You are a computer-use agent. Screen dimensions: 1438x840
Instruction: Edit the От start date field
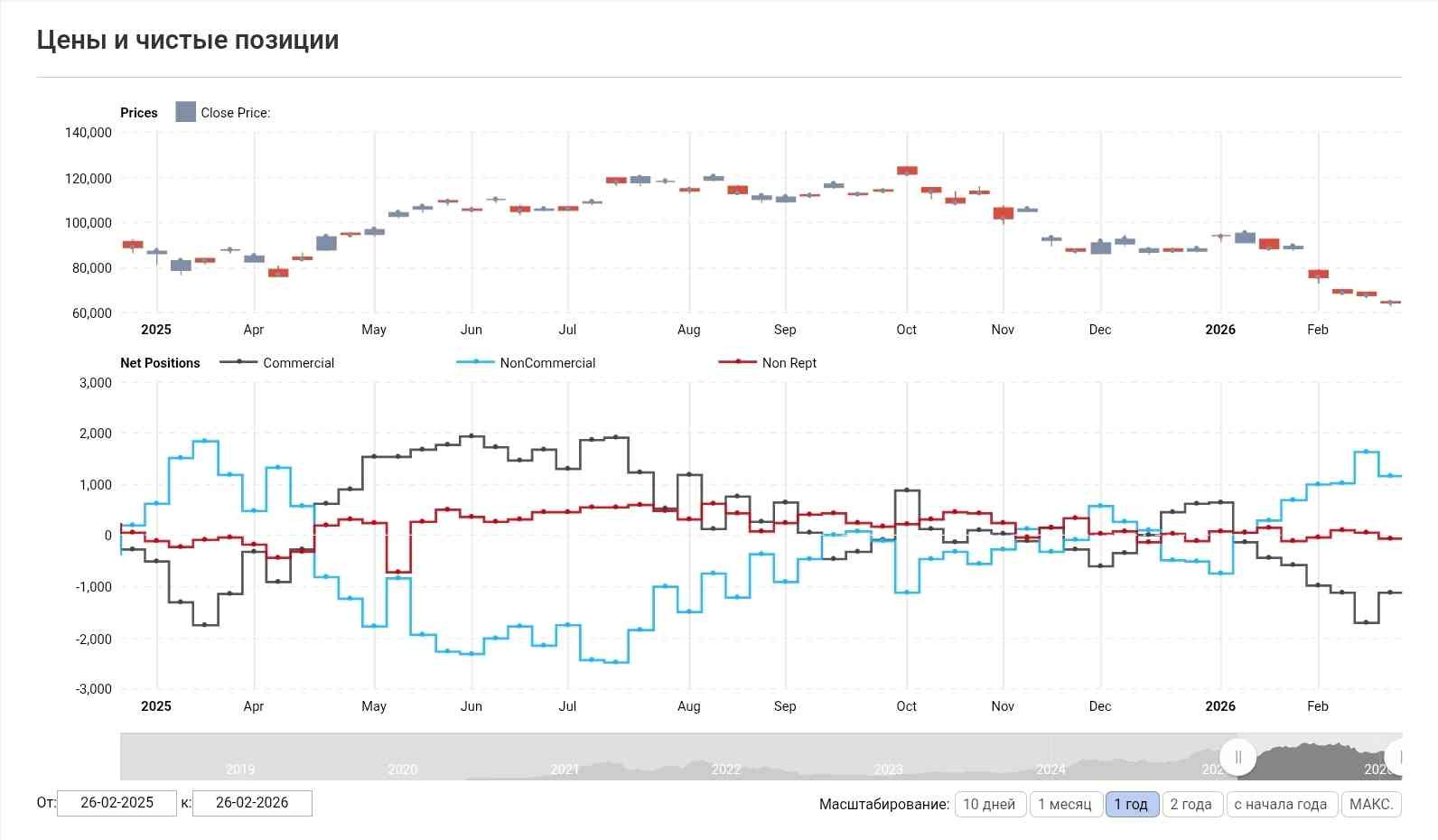coord(117,803)
